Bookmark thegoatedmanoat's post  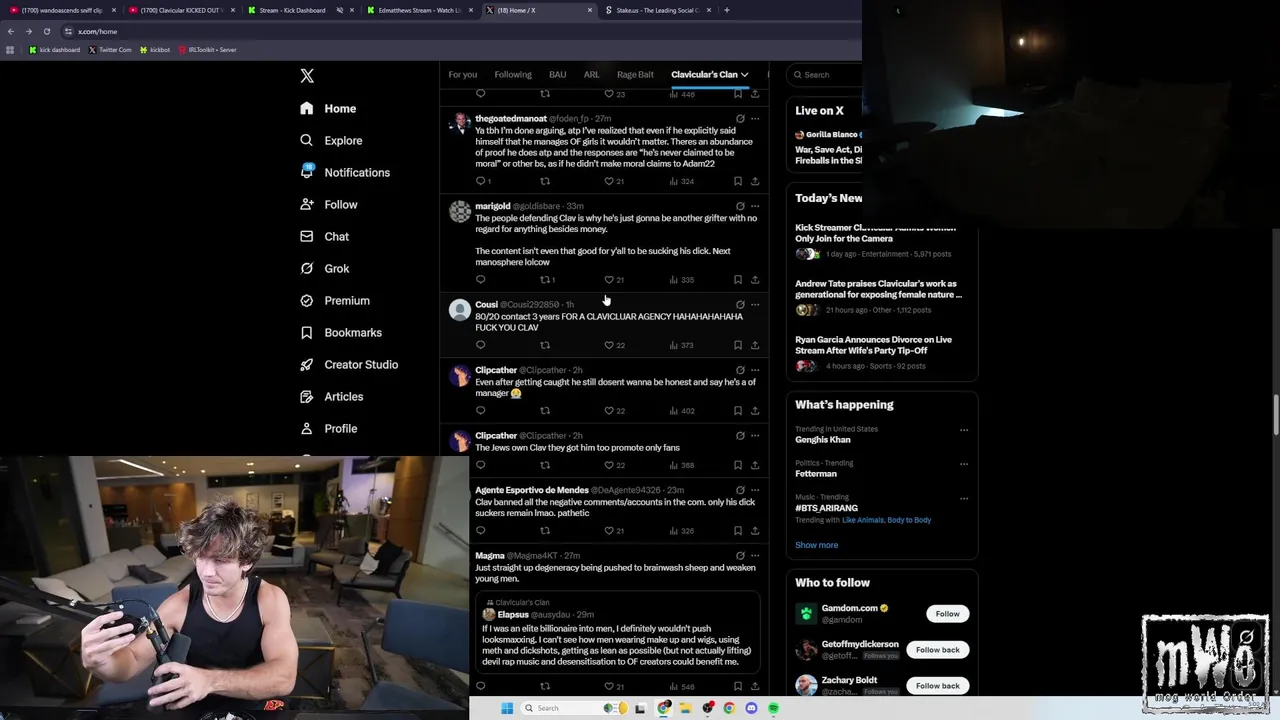[x=738, y=181]
